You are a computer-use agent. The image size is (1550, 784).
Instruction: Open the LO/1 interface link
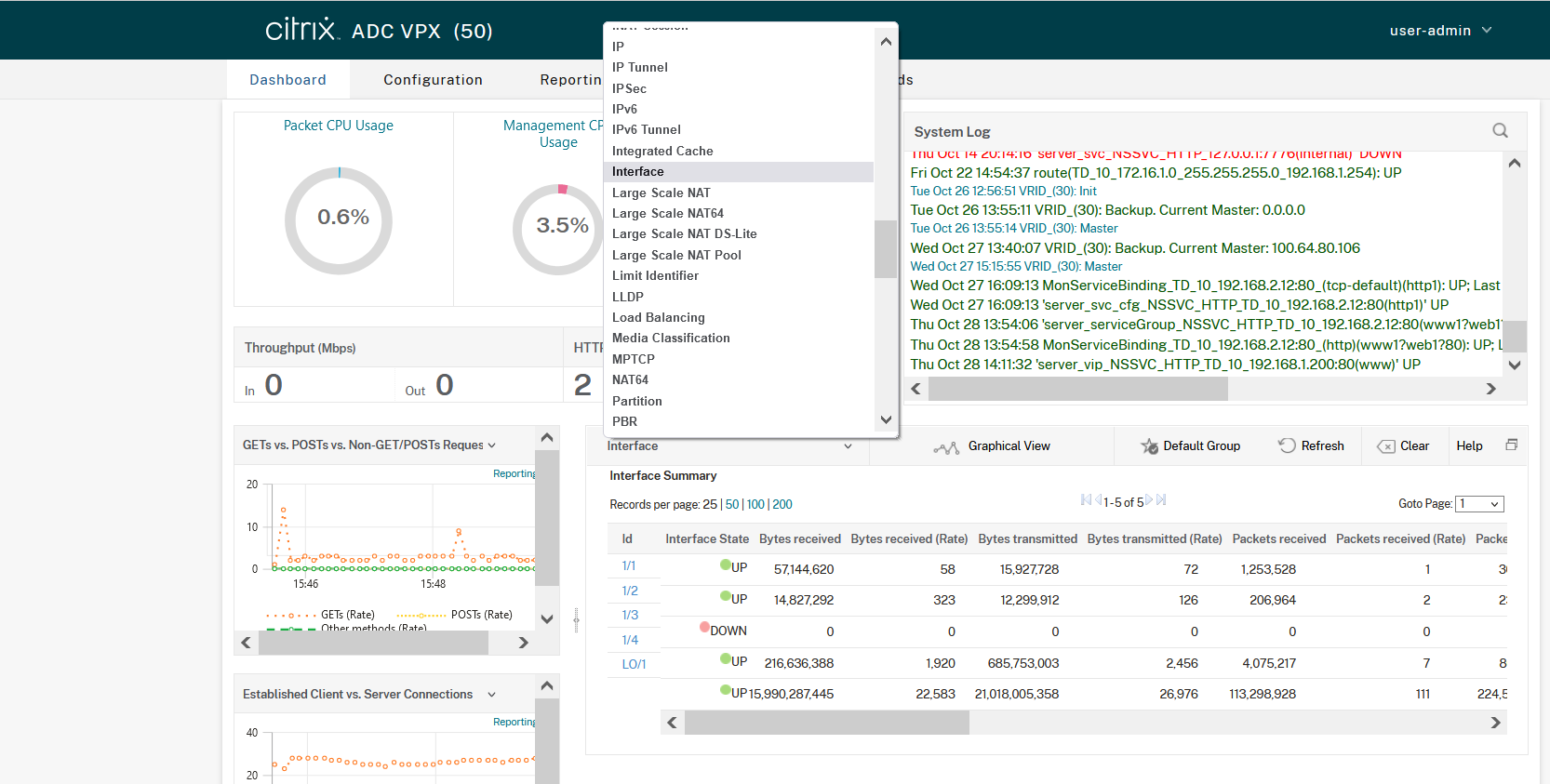click(x=634, y=664)
